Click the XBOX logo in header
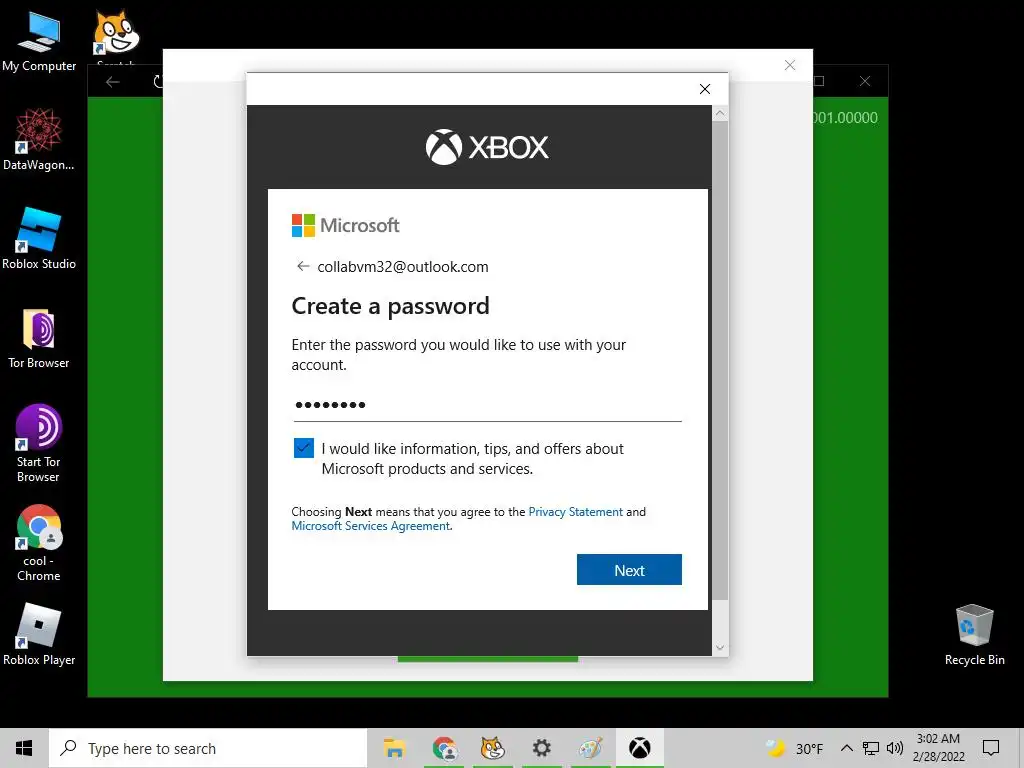The height and width of the screenshot is (768, 1024). point(487,147)
